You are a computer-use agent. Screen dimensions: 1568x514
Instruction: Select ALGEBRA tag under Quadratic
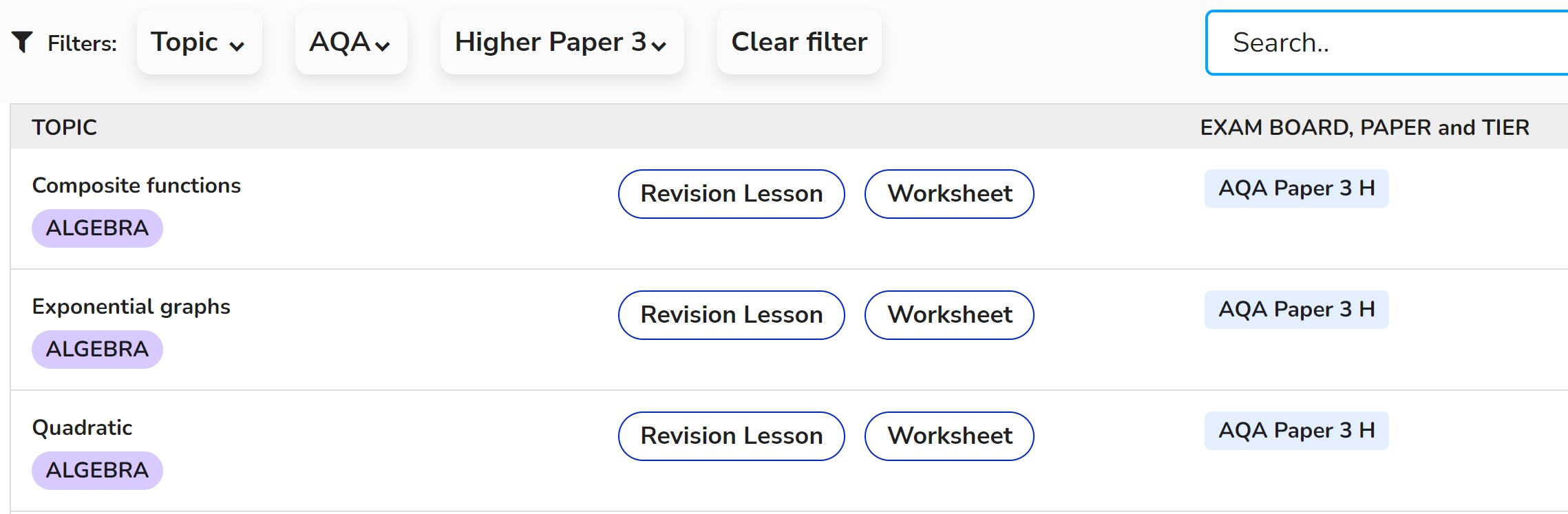pyautogui.click(x=97, y=471)
